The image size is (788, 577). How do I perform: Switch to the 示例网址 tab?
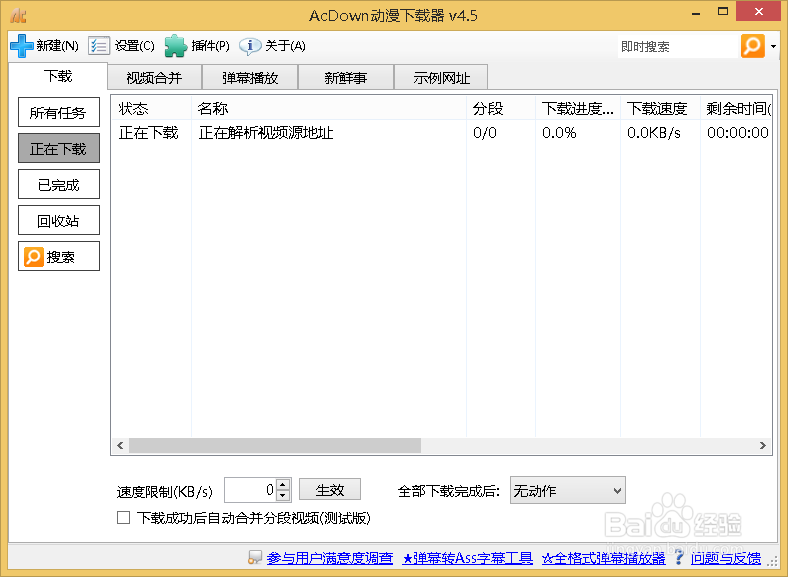pyautogui.click(x=441, y=77)
